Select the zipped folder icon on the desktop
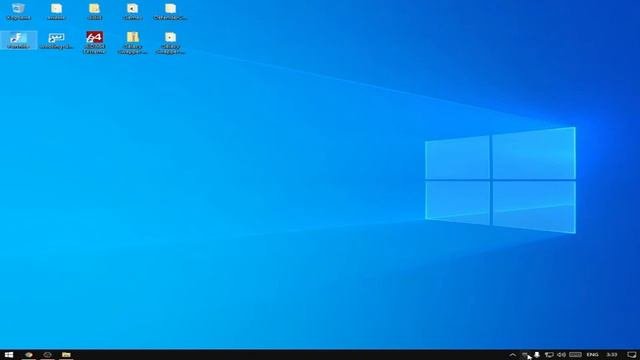The image size is (640, 360). (x=132, y=42)
